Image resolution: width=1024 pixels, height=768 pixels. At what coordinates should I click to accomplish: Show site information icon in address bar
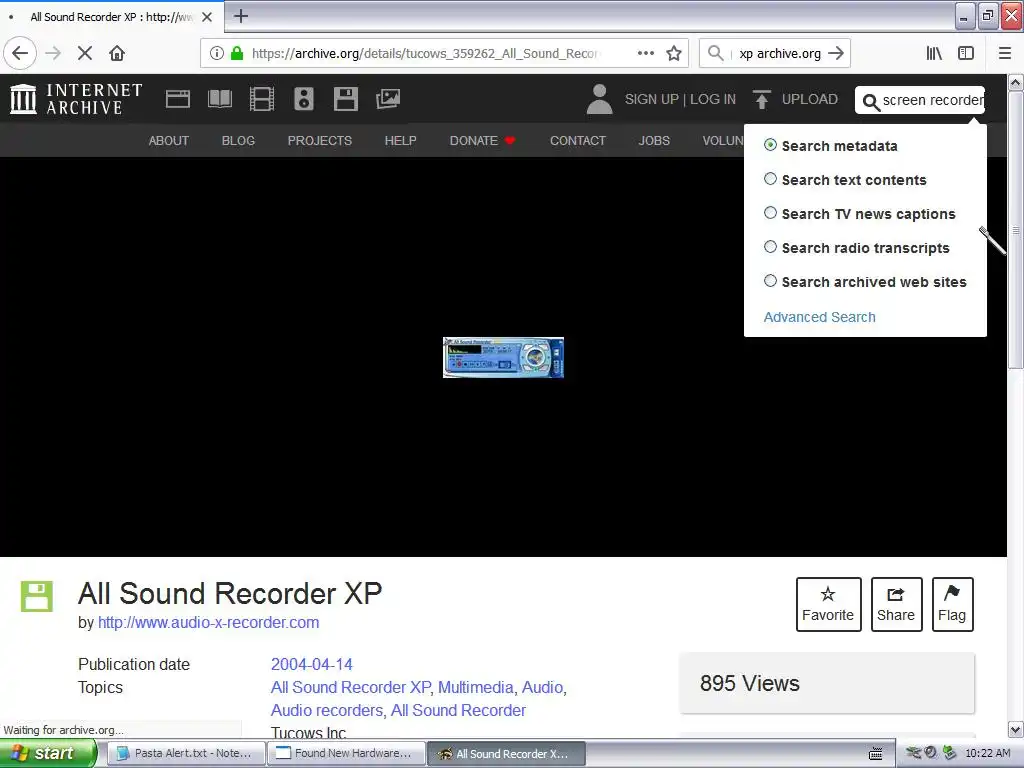pyautogui.click(x=217, y=53)
